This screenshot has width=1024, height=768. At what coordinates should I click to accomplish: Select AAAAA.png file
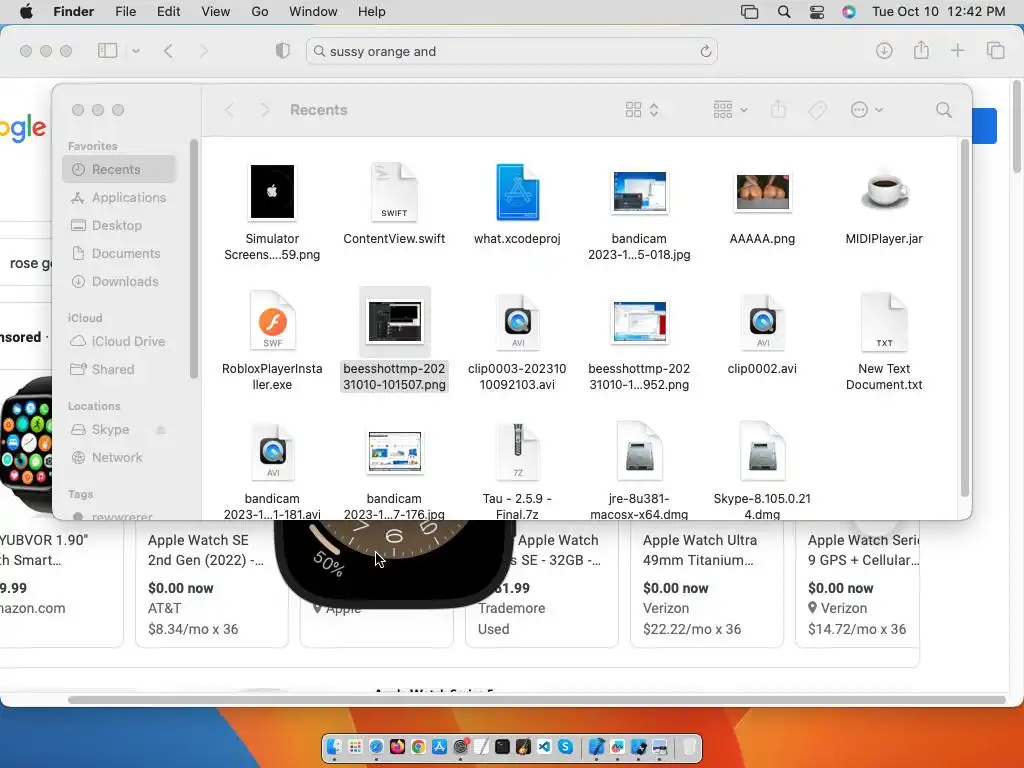pyautogui.click(x=762, y=209)
